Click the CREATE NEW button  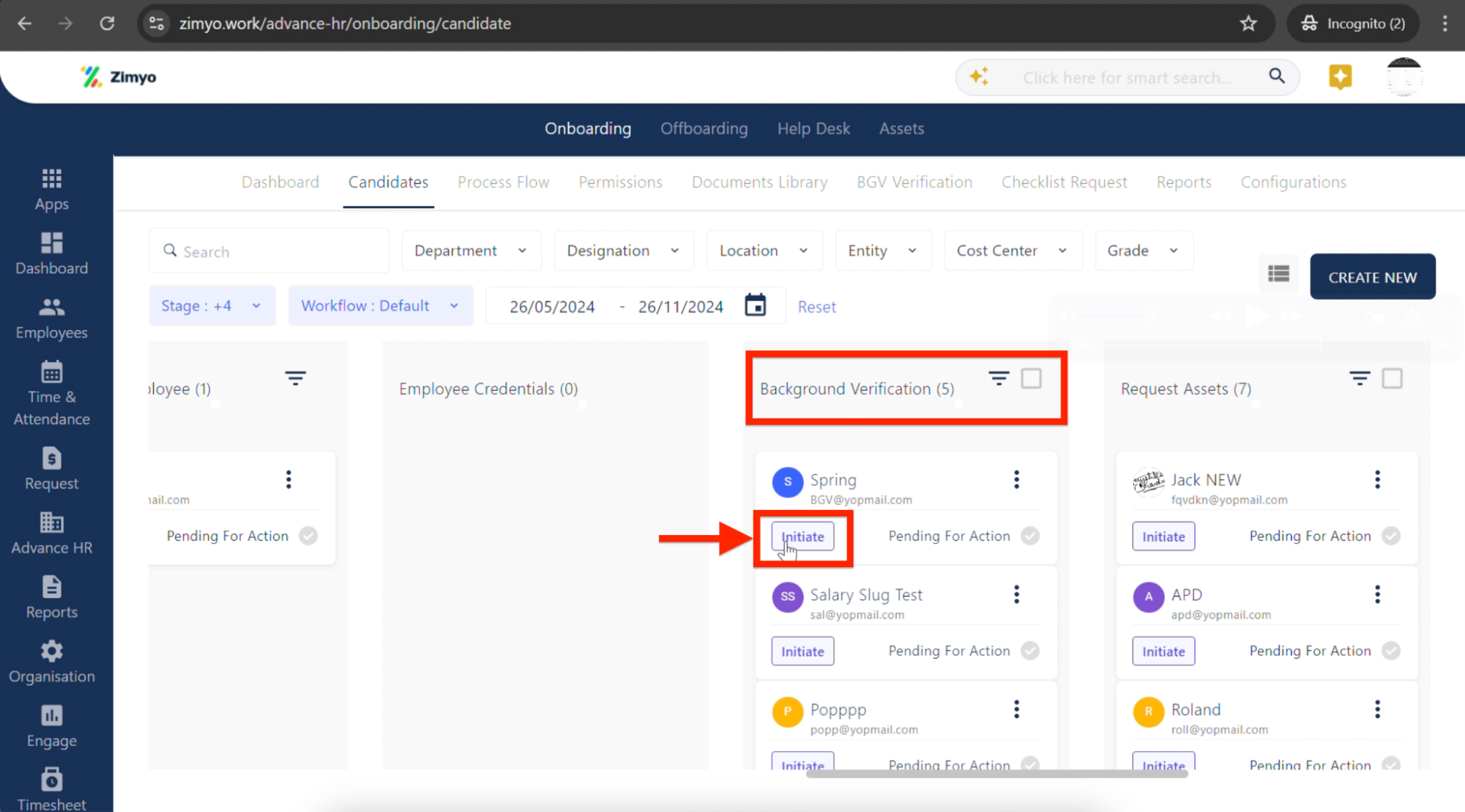[1372, 277]
